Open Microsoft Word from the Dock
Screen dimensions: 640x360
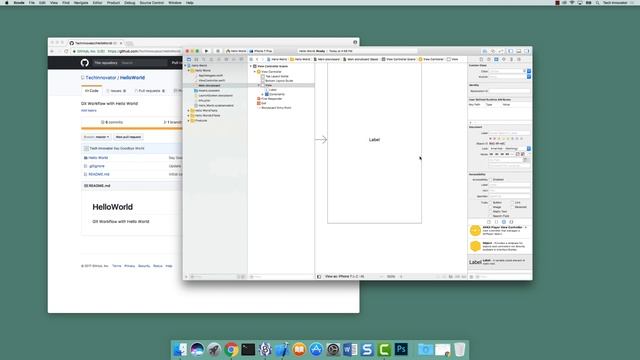click(350, 349)
